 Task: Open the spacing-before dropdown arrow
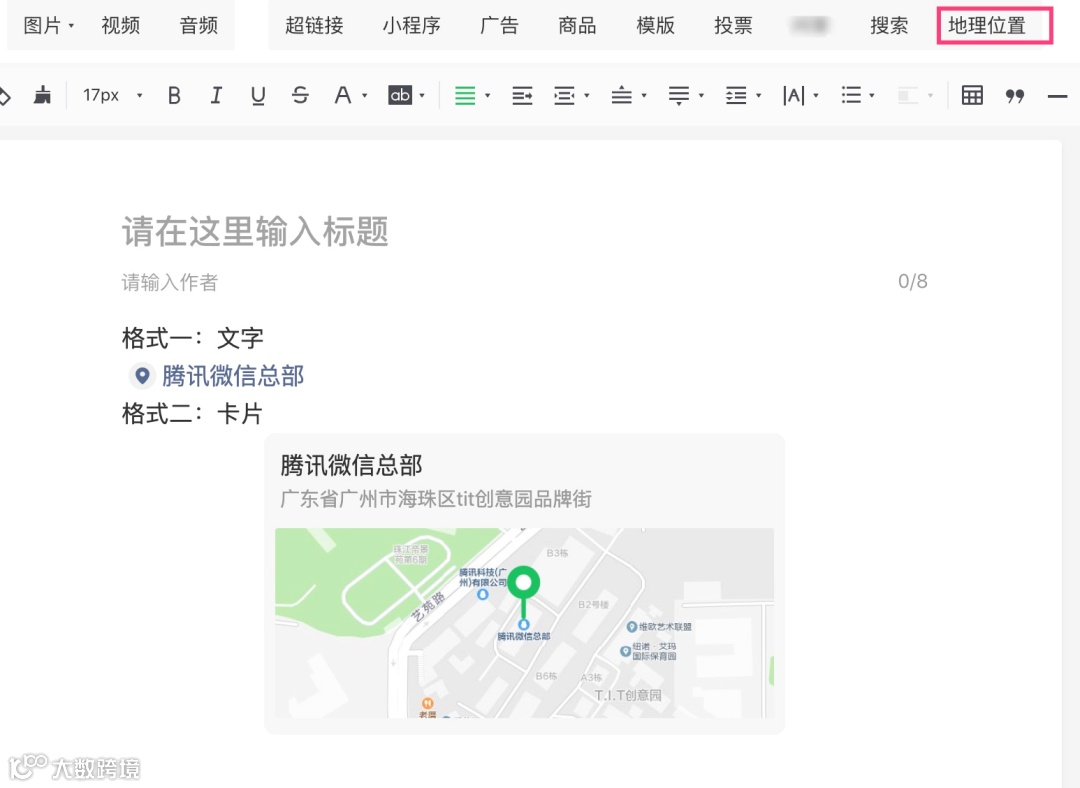tap(644, 96)
